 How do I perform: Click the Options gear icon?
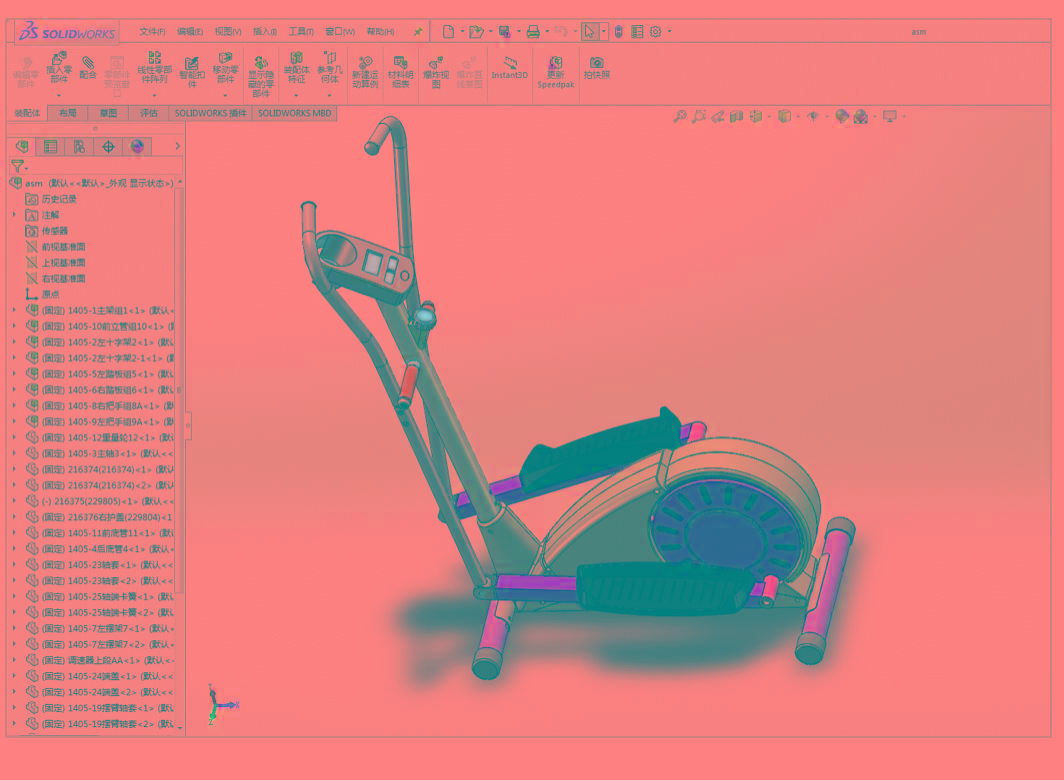656,31
